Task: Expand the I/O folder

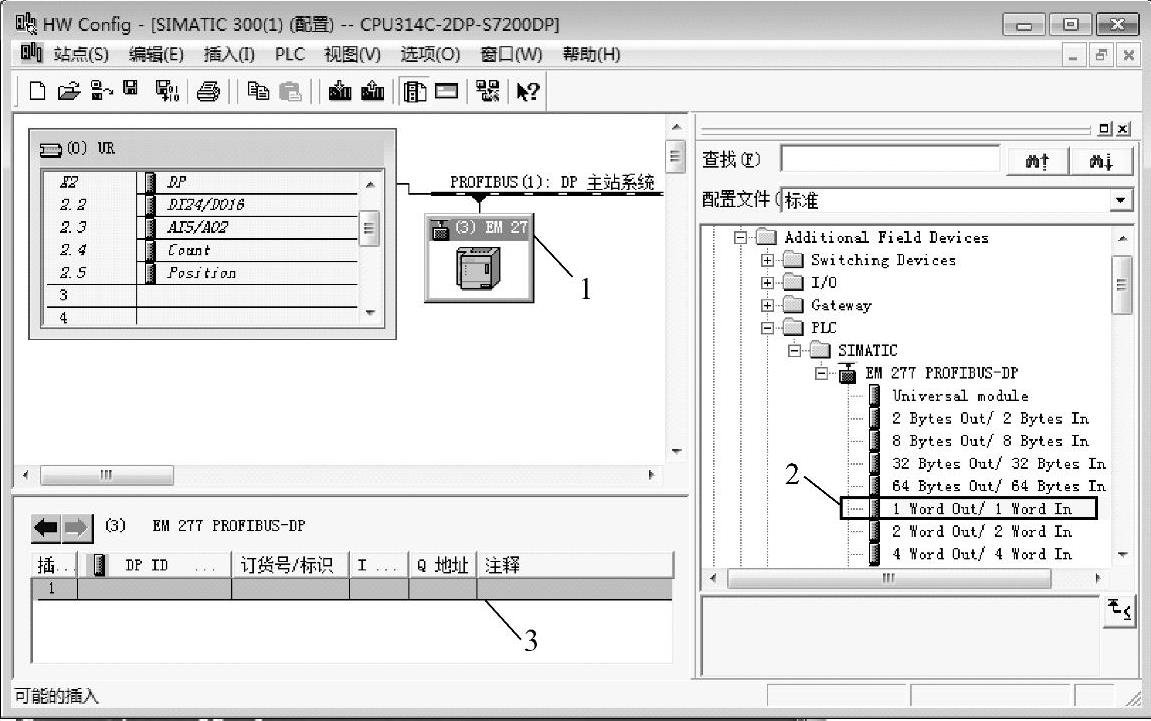Action: tap(767, 283)
